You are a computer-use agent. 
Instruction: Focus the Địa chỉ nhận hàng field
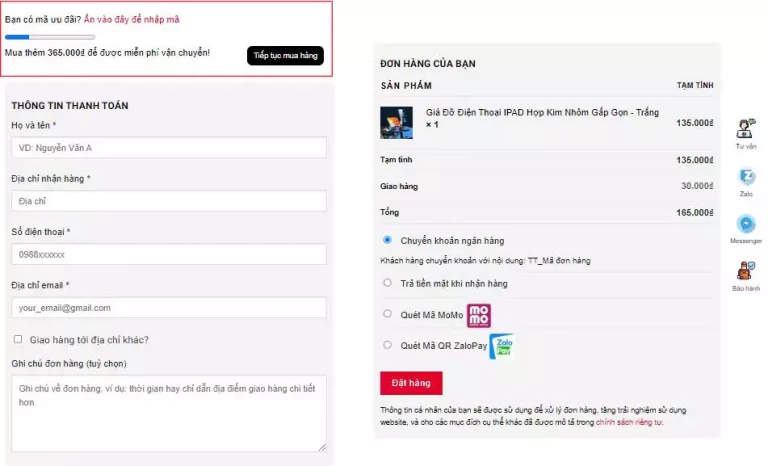169,201
